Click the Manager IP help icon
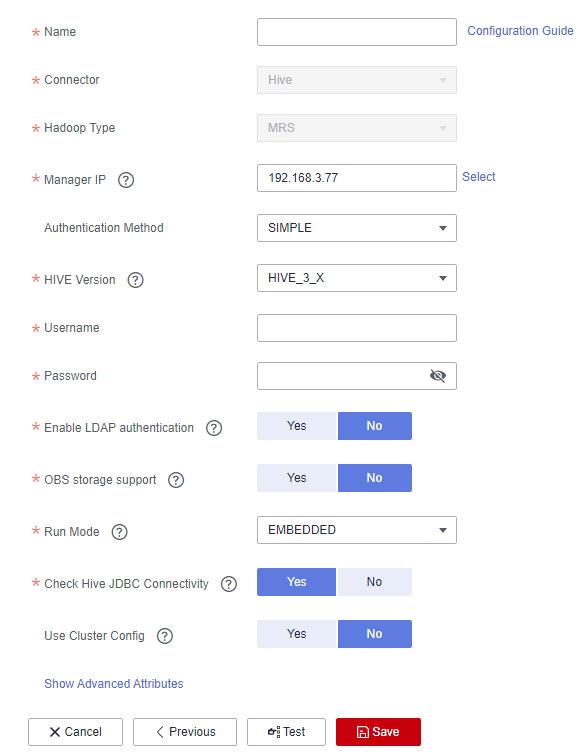The height and width of the screenshot is (754, 580). coord(126,180)
